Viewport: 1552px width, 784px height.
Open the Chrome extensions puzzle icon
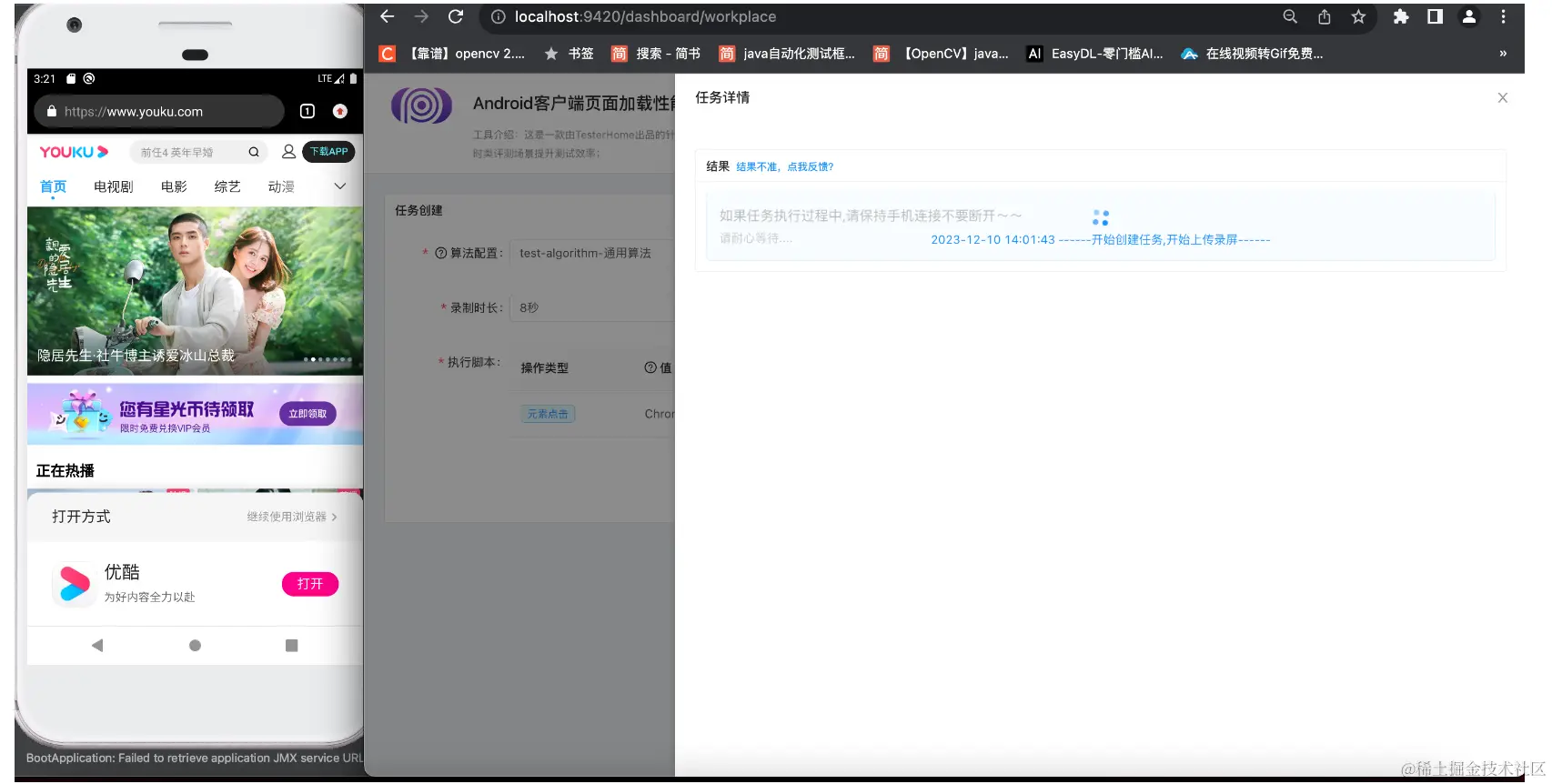(1401, 16)
